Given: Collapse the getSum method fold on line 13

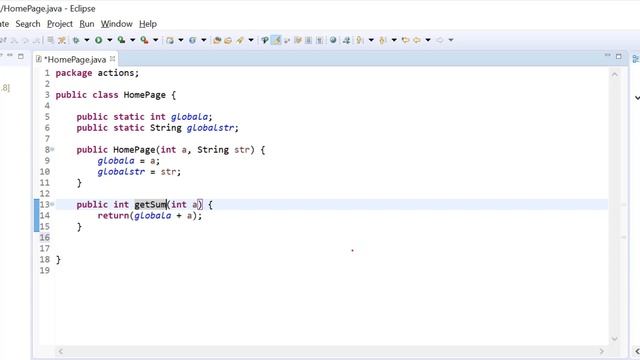Looking at the screenshot, I should 52,204.
